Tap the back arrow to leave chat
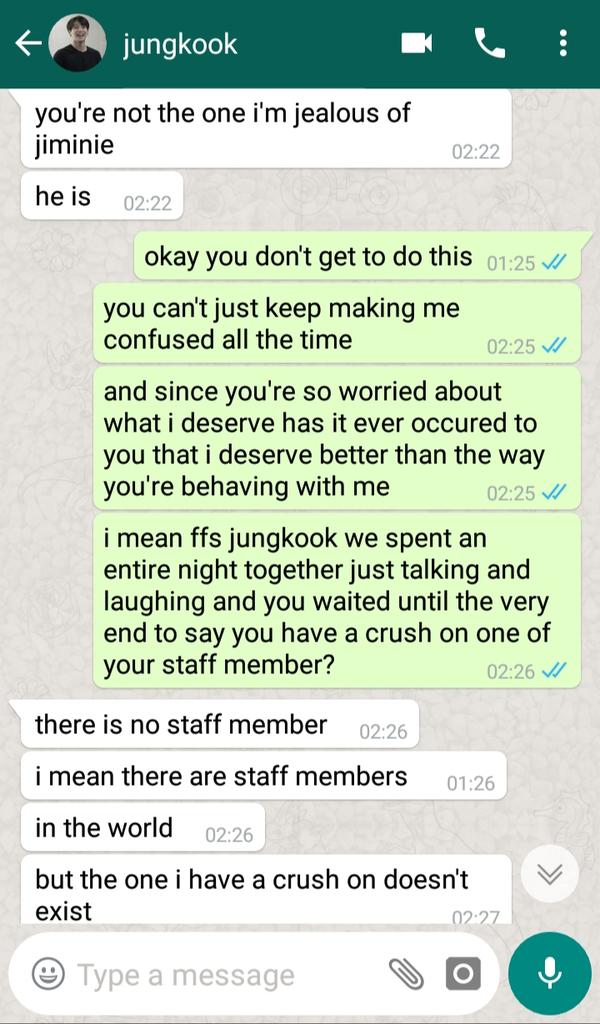600x1024 pixels. click(x=27, y=44)
